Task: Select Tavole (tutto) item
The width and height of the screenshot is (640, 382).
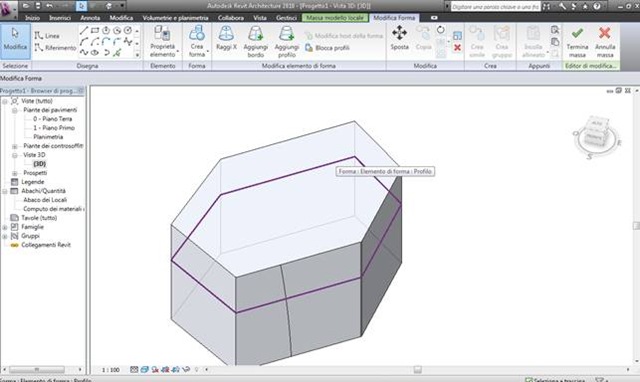Action: (39, 218)
